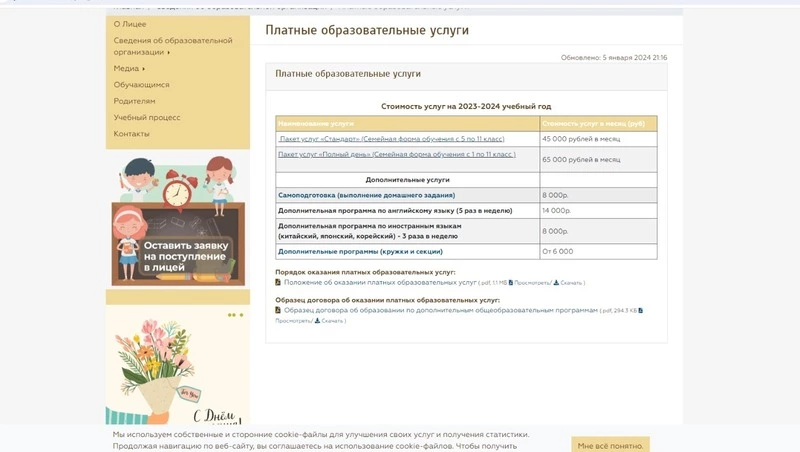Open 'Пакет услуг «Полный день»' link
The height and width of the screenshot is (452, 800).
396,155
